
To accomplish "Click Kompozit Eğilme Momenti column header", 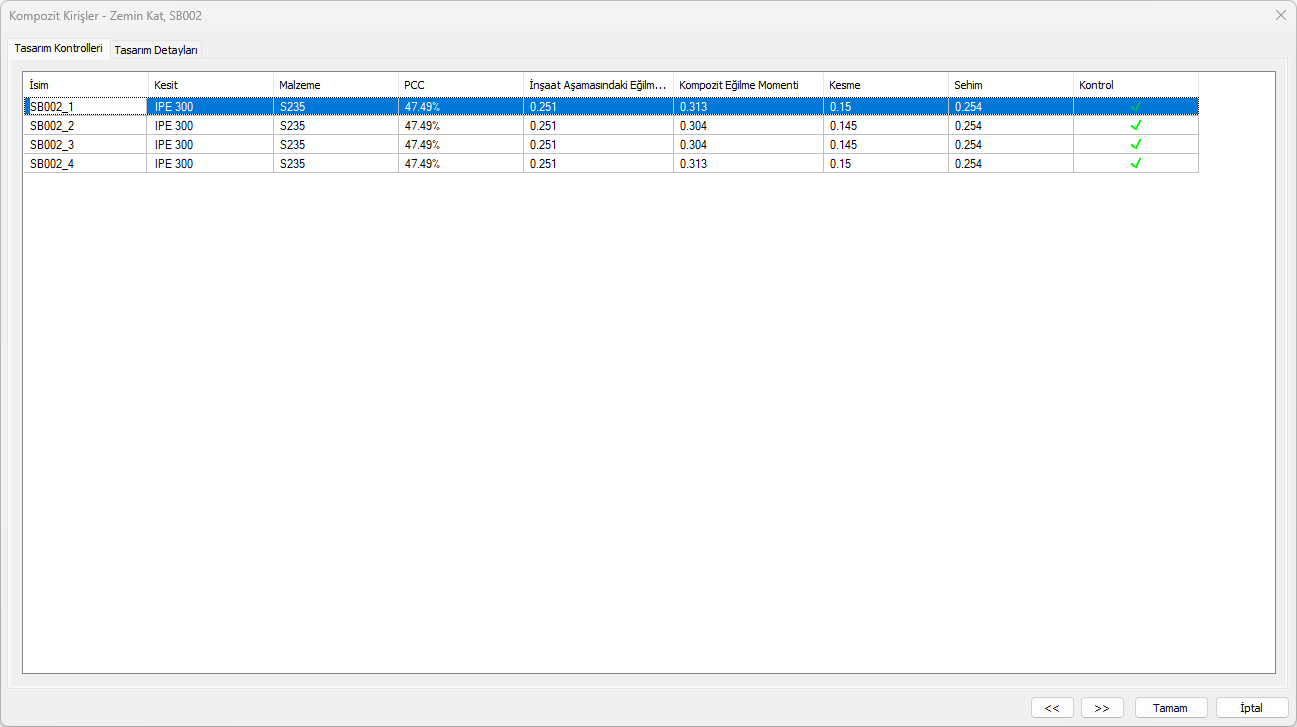I will 748,85.
